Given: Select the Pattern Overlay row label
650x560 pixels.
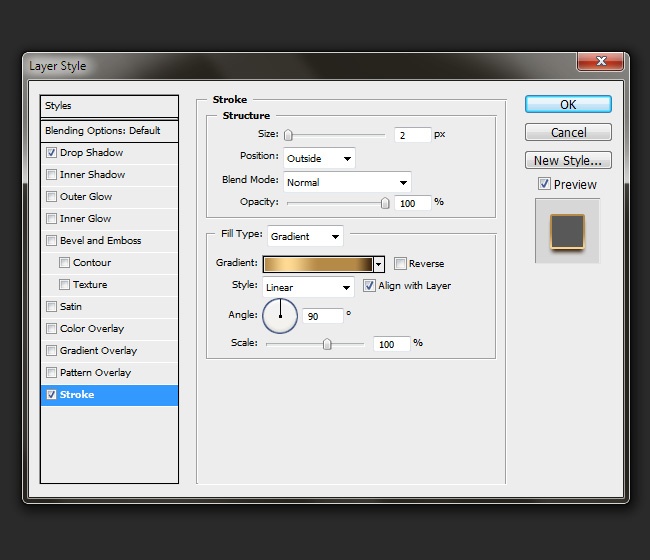Looking at the screenshot, I should tap(95, 373).
